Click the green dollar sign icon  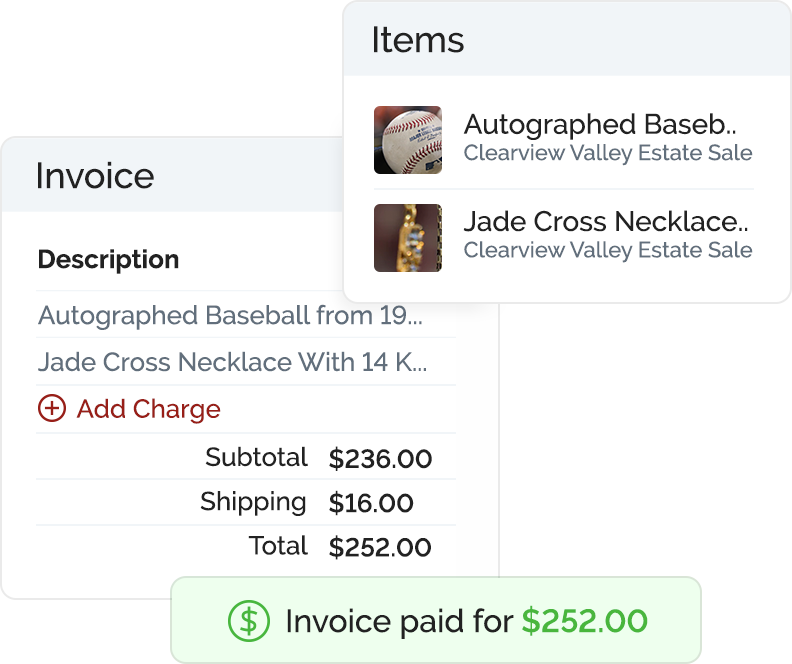pos(249,621)
